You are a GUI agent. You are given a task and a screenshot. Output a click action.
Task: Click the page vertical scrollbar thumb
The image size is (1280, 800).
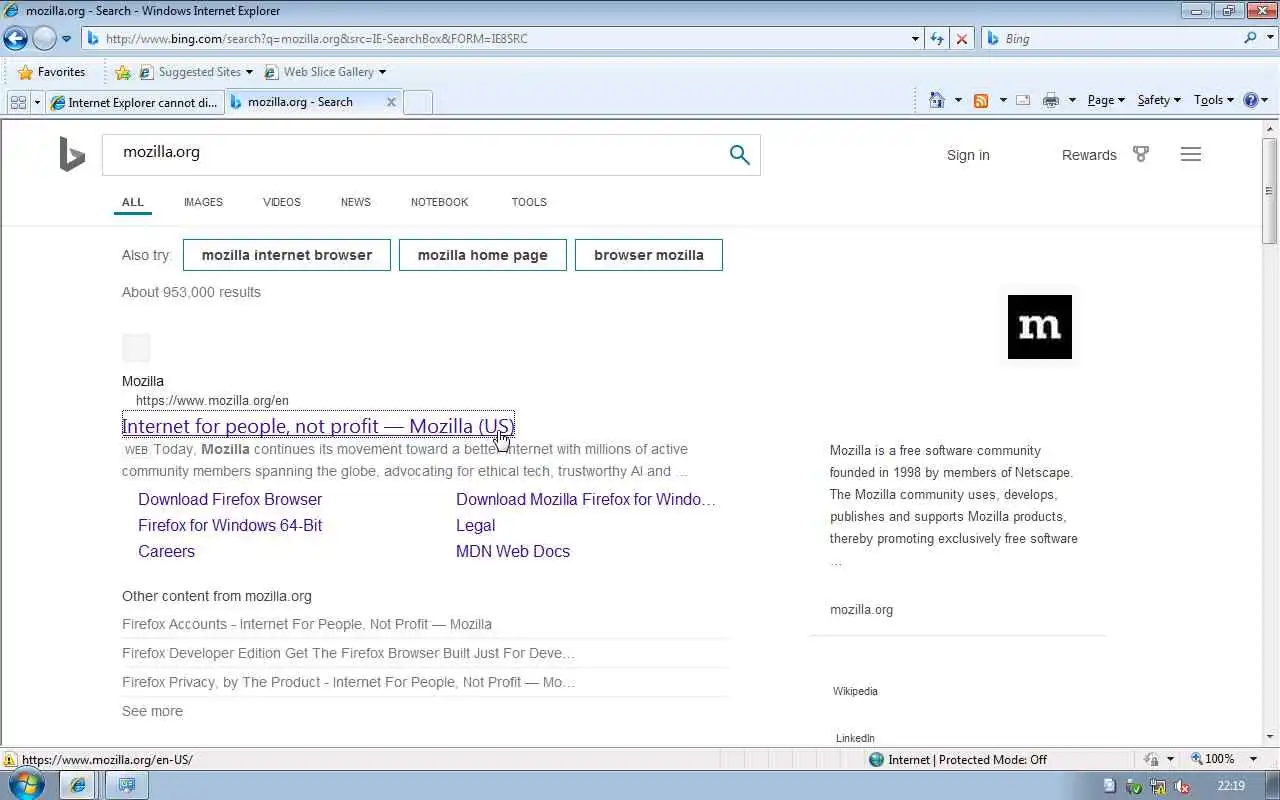pyautogui.click(x=1270, y=190)
